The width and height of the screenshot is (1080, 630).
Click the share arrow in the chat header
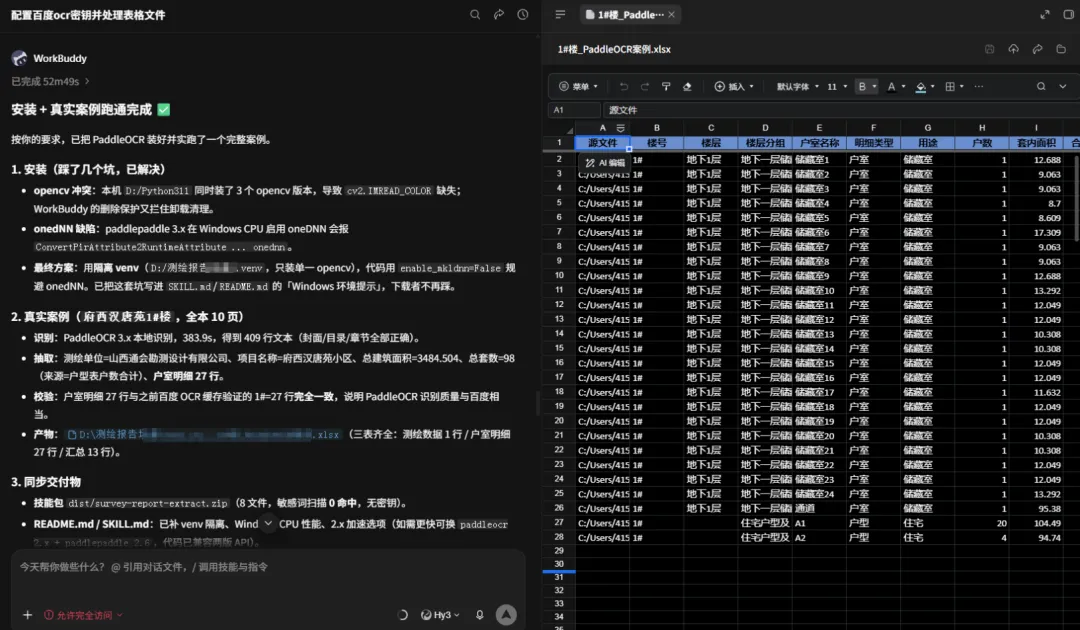[499, 14]
